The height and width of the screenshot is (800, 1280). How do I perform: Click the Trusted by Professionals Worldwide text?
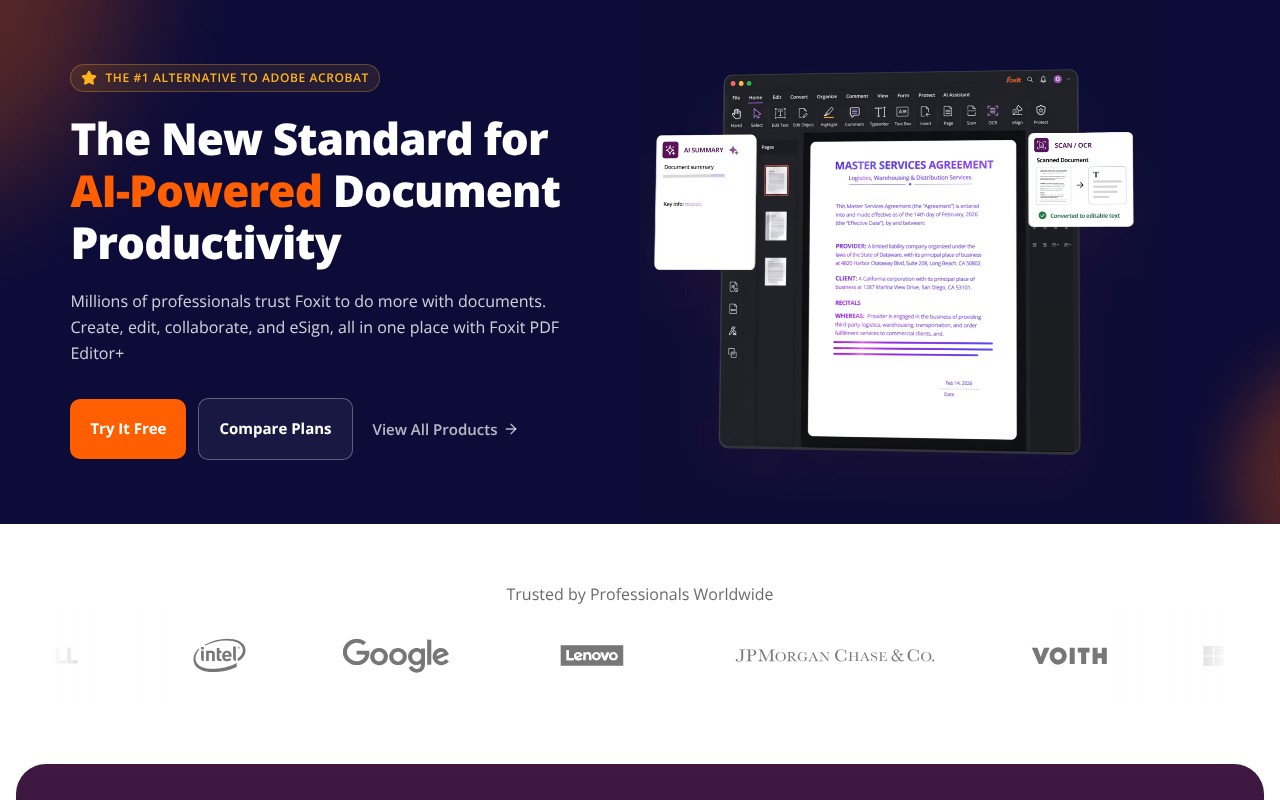point(640,594)
